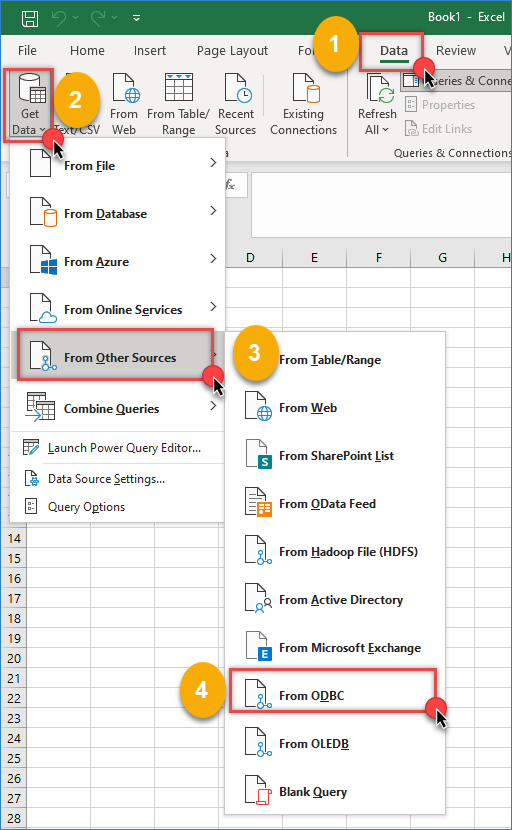The image size is (512, 830).
Task: Choose From OData Feed
Action: tap(335, 504)
